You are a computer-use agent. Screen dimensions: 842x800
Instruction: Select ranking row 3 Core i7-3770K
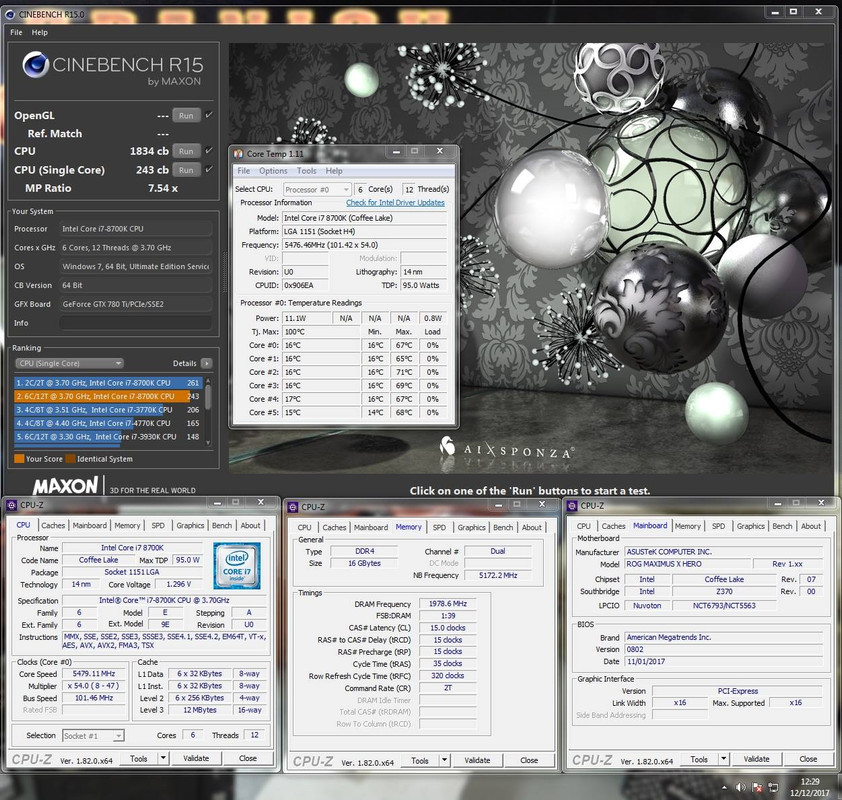[107, 410]
